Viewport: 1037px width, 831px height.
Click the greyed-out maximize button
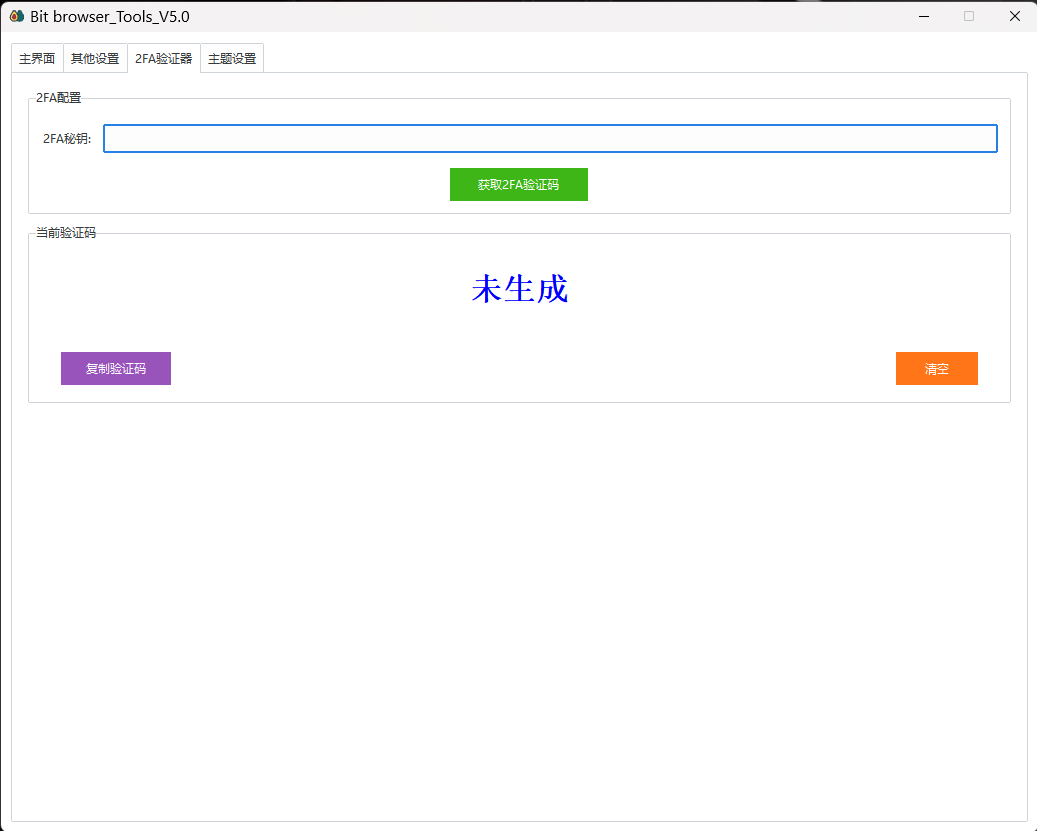coord(968,16)
